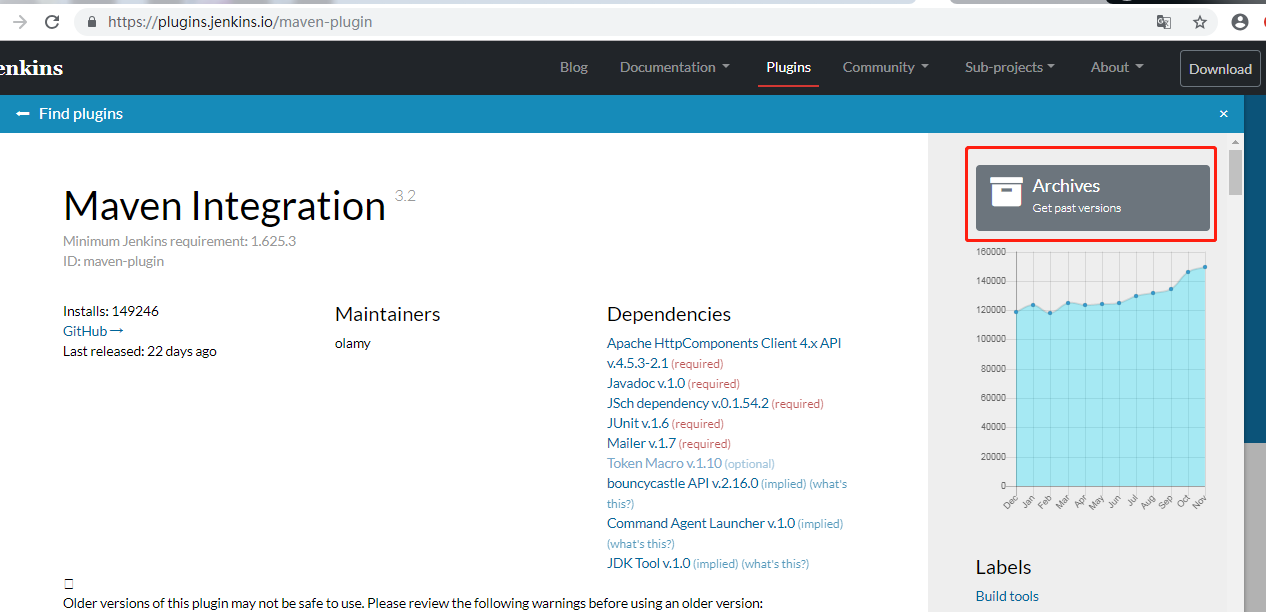Expand the Documentation dropdown

675,67
